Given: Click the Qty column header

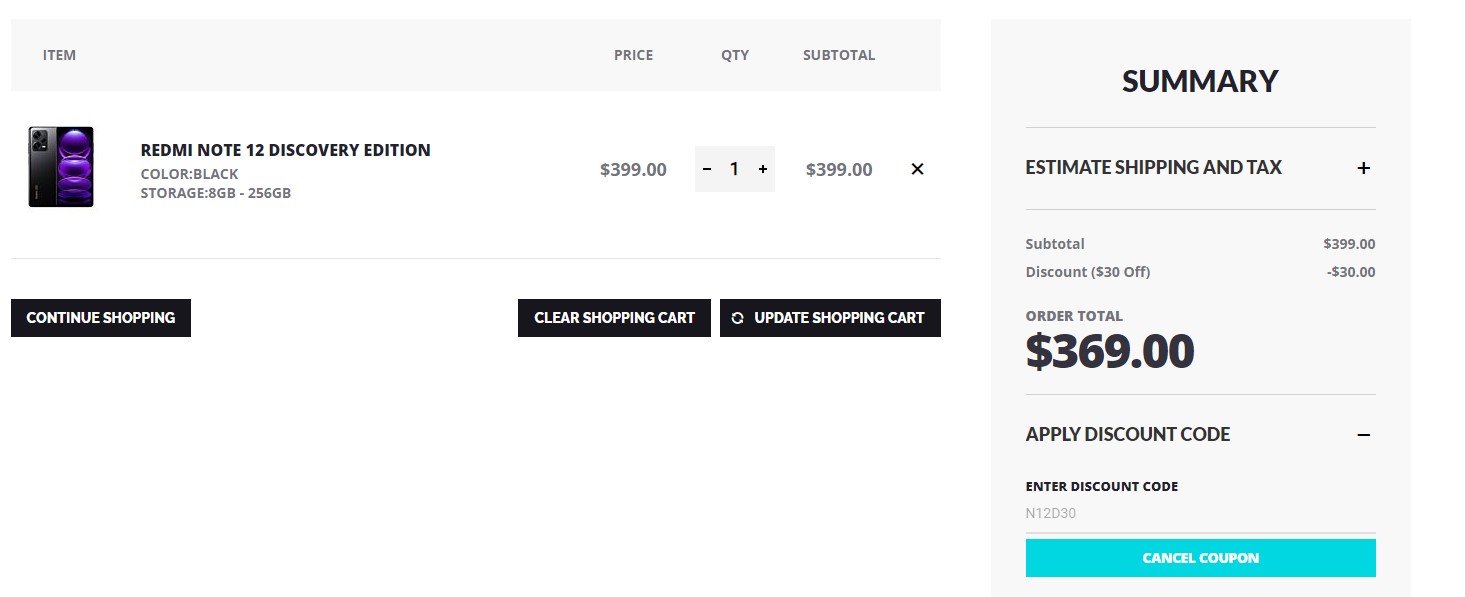Looking at the screenshot, I should pos(734,55).
